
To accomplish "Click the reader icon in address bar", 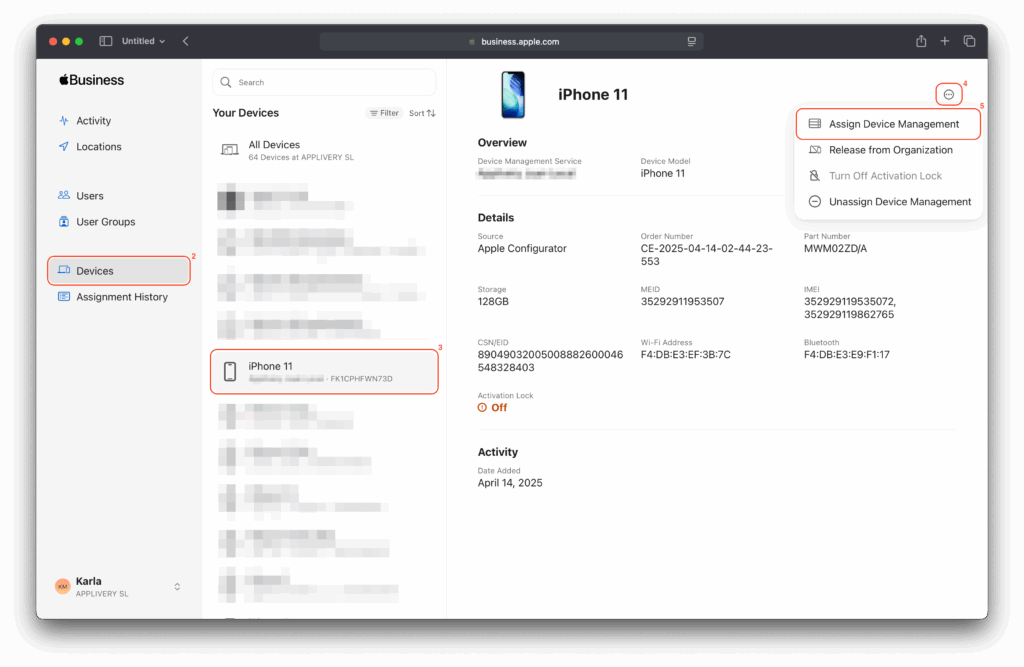I will click(691, 42).
